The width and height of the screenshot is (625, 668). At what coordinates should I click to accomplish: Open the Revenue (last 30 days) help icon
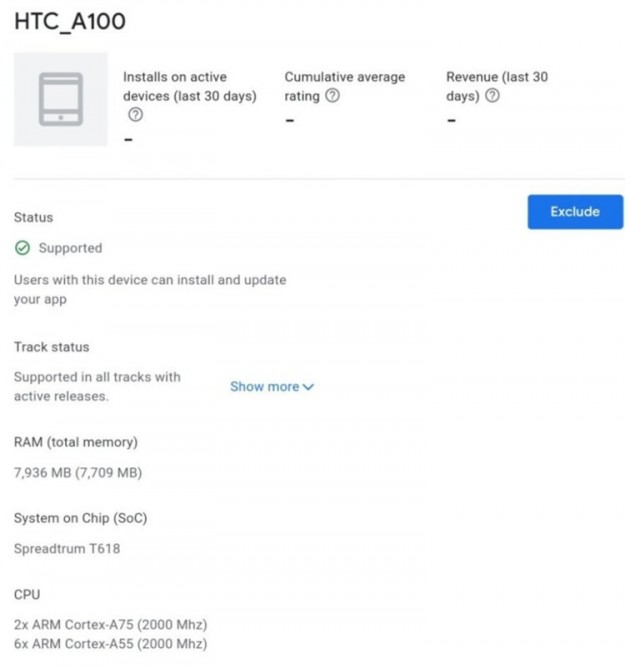tap(492, 96)
